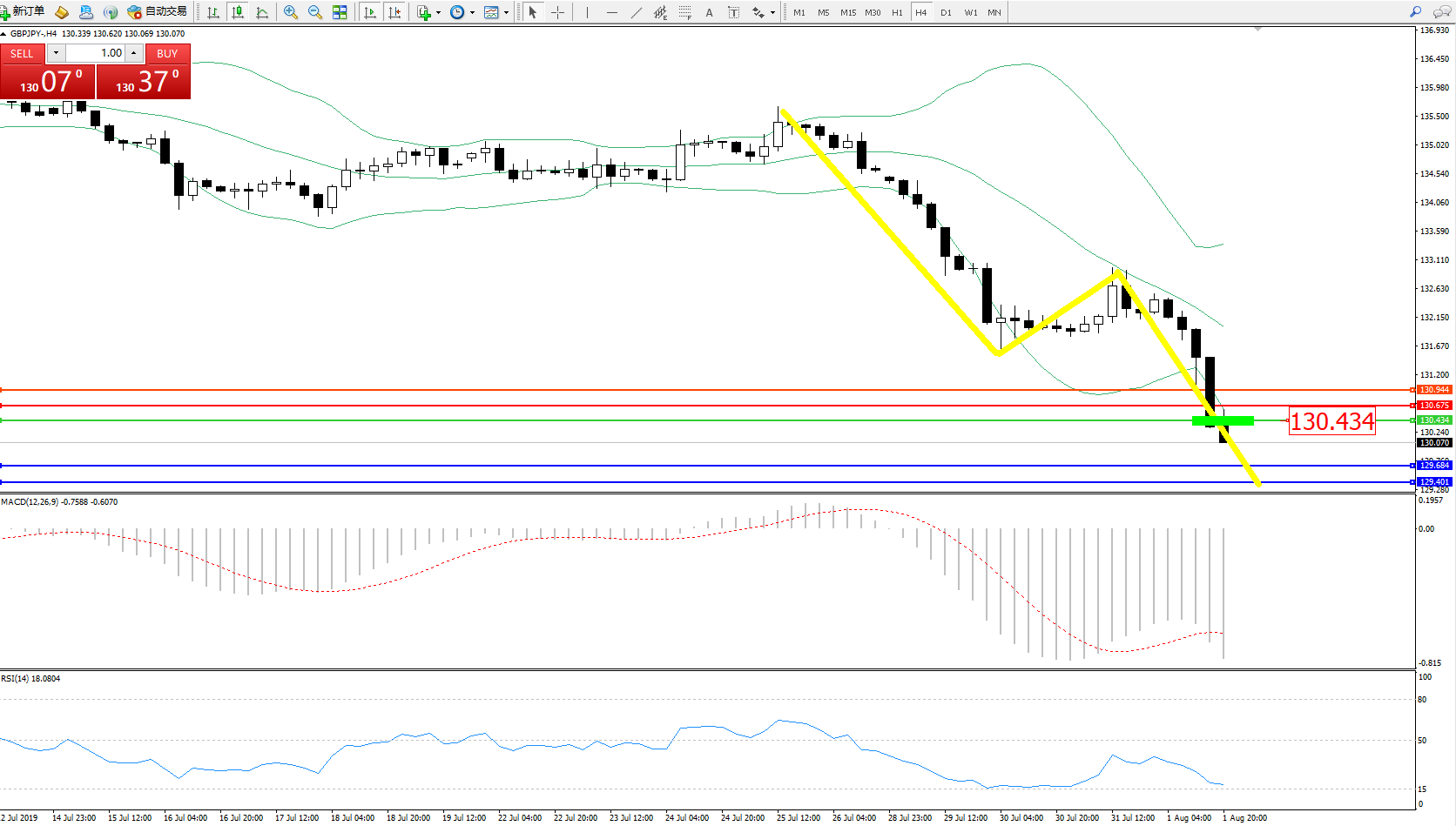Toggle chart Auto Scroll button
The height and width of the screenshot is (826, 1456).
[x=370, y=12]
